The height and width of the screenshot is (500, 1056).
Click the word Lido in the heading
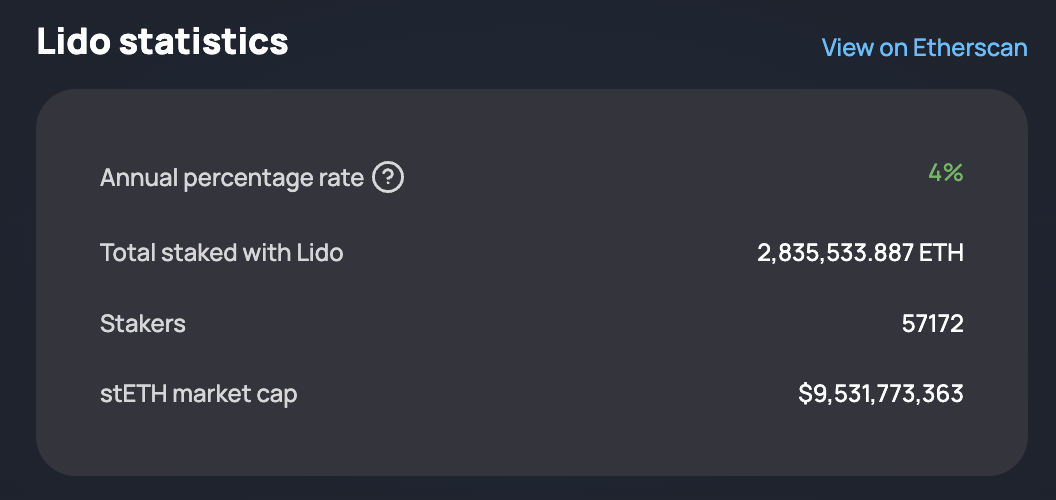[x=73, y=42]
